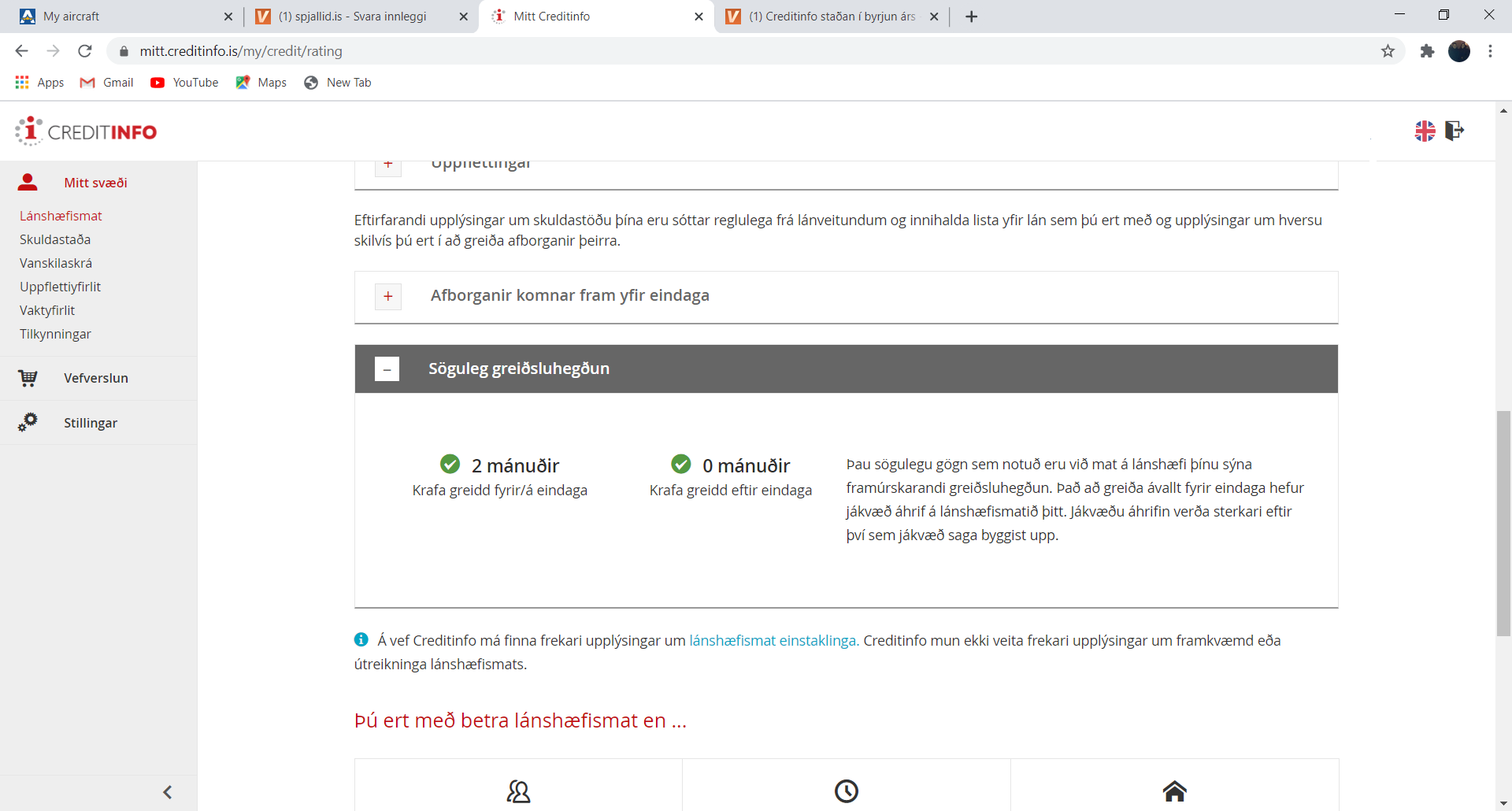Image resolution: width=1512 pixels, height=811 pixels.
Task: Open the browser extensions puzzle icon
Action: [1427, 51]
